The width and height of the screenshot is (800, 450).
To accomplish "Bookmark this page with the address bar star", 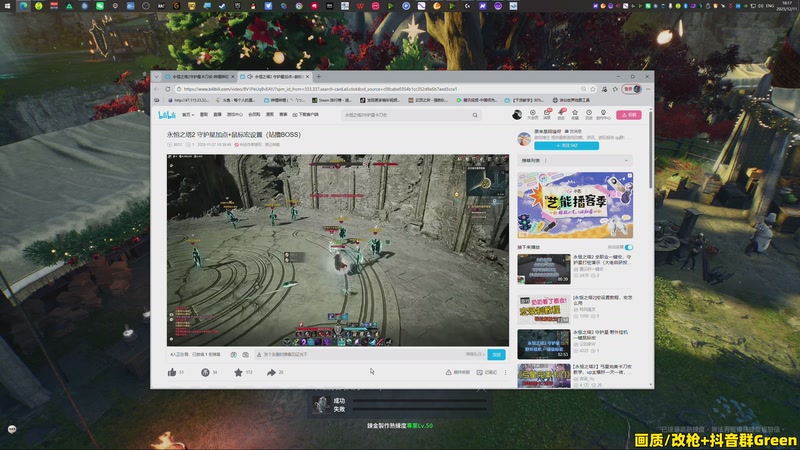I will click(593, 89).
